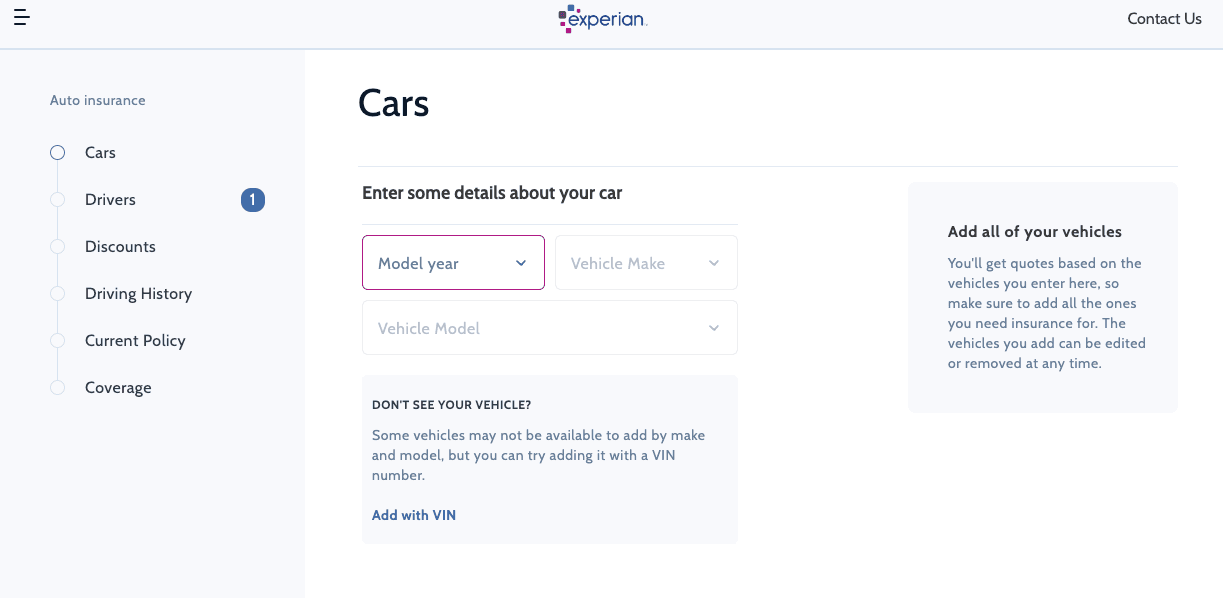The width and height of the screenshot is (1223, 598).
Task: Select the Drivers progress indicator radio
Action: 58,199
